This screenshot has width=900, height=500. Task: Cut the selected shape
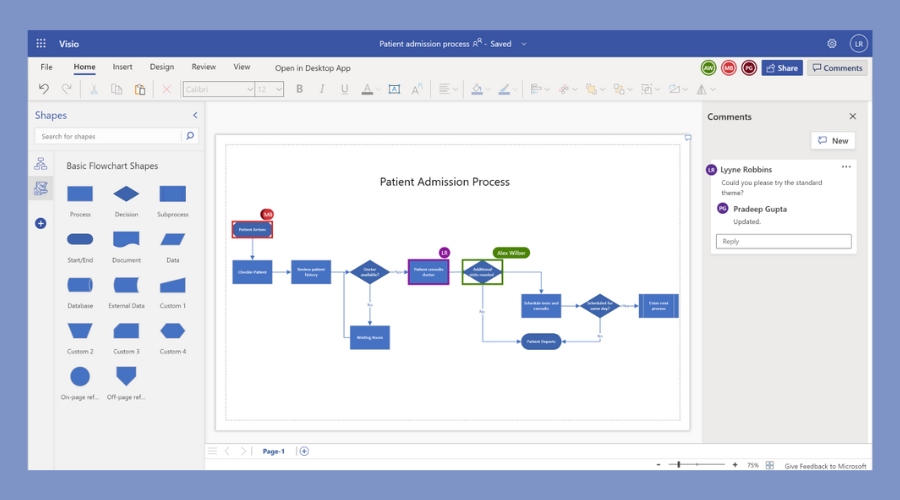click(94, 90)
